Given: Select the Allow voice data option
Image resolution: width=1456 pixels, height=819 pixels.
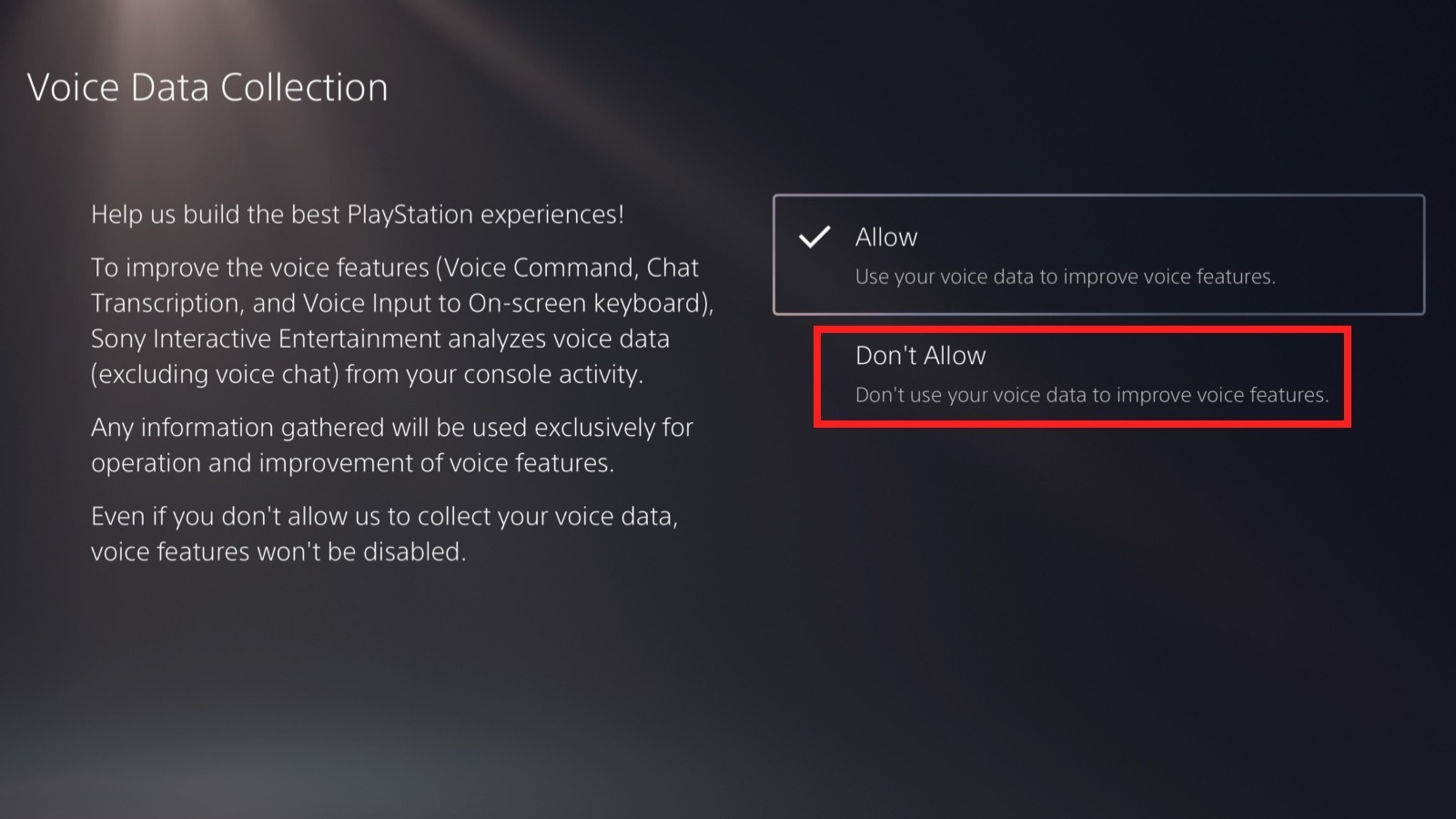Looking at the screenshot, I should 1098,255.
